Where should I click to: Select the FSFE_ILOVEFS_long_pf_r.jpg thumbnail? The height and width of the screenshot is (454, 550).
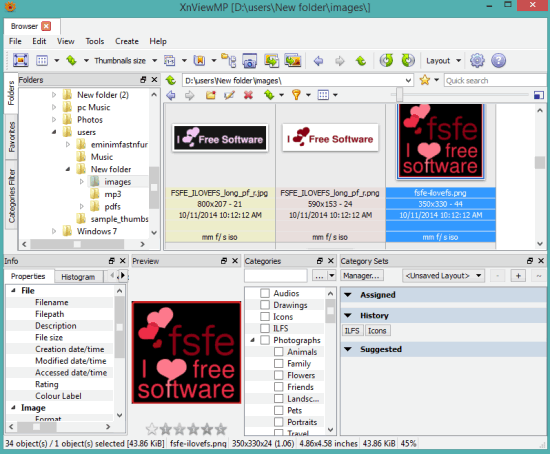(220, 139)
